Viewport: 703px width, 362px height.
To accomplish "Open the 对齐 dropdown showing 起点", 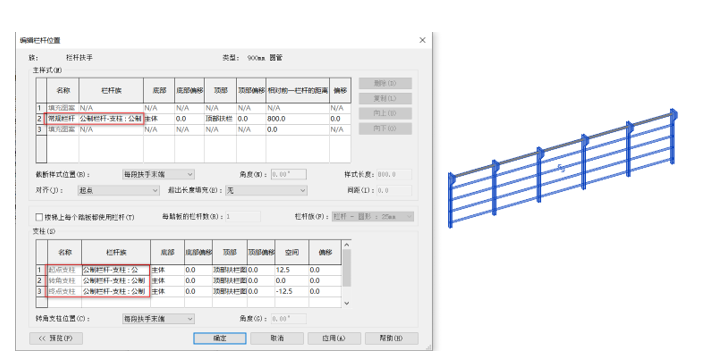I will (118, 191).
